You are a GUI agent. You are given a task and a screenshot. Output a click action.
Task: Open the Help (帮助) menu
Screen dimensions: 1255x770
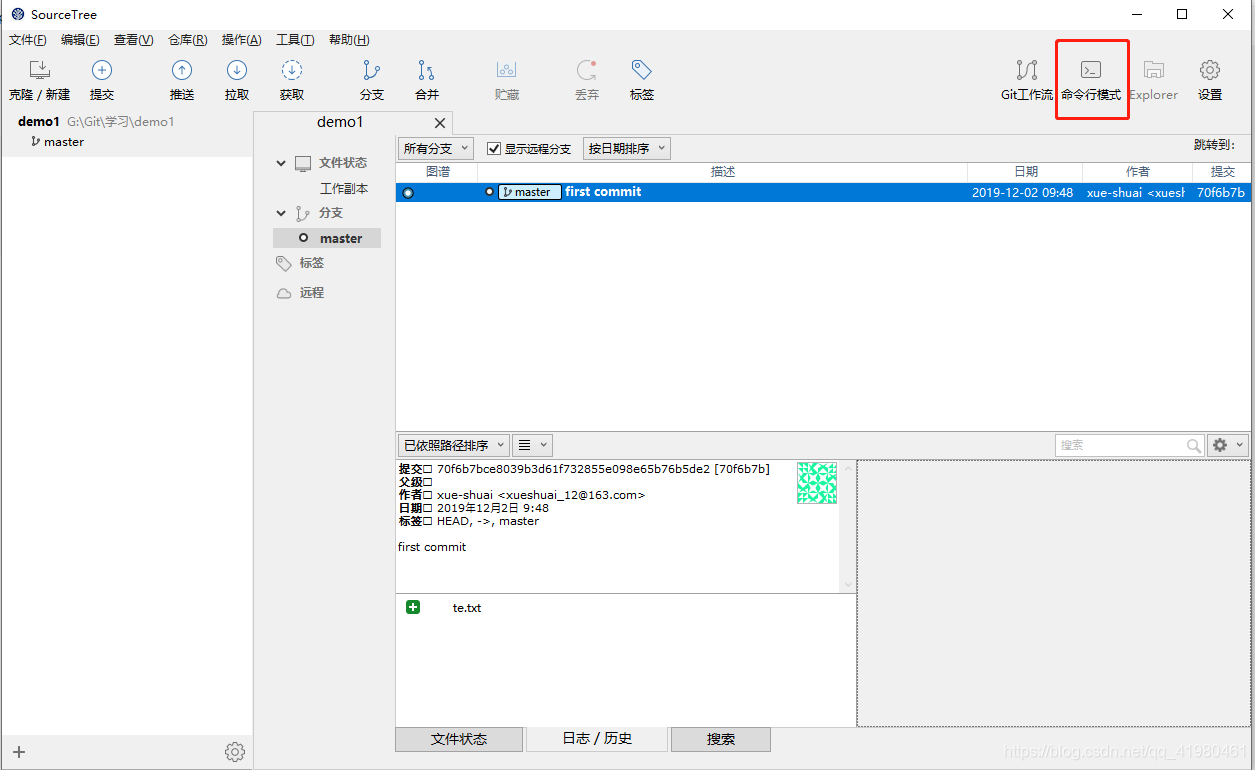349,40
